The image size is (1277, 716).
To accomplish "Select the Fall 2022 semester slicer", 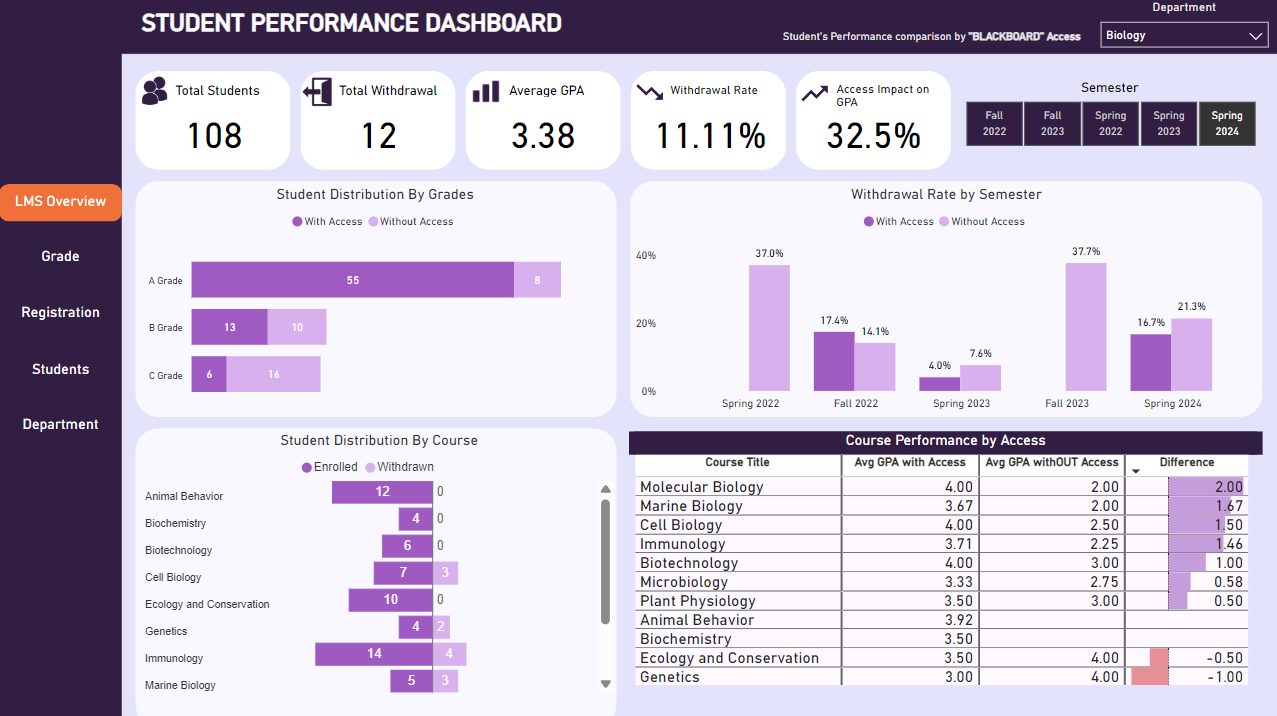I will tap(994, 123).
